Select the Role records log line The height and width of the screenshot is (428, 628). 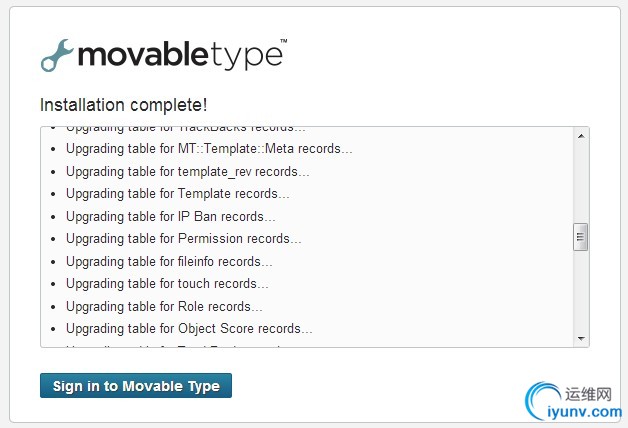pyautogui.click(x=164, y=307)
